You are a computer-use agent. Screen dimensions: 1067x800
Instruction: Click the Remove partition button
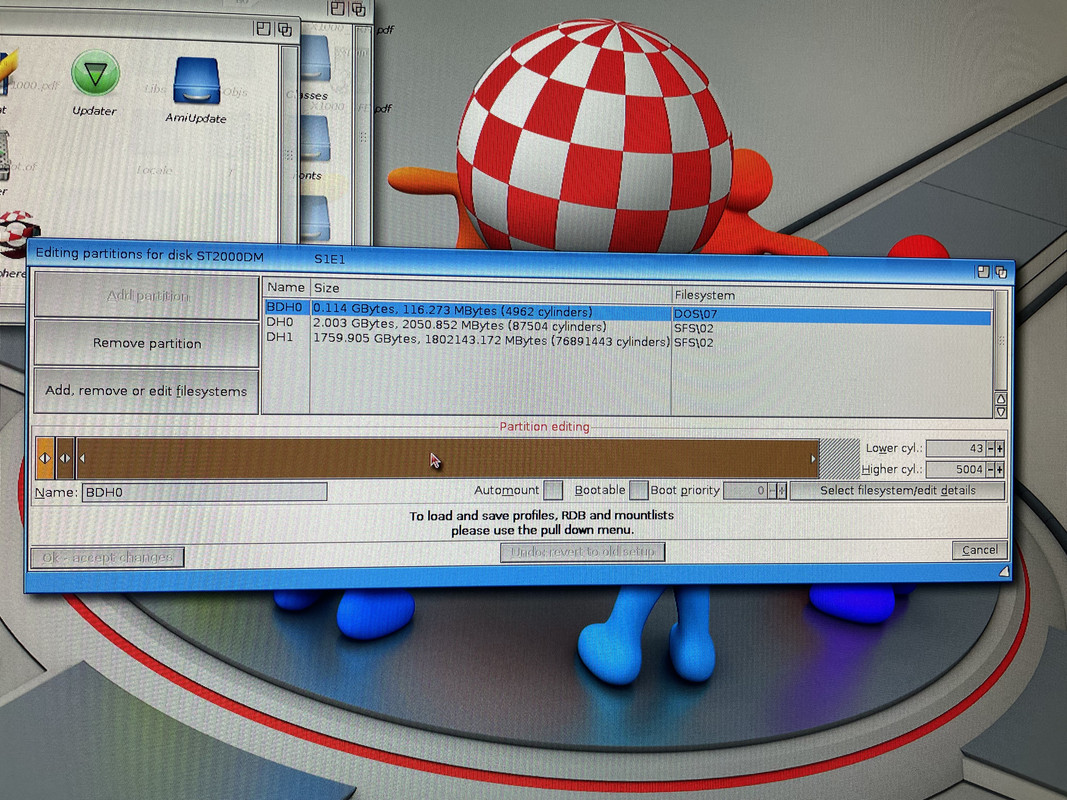click(x=147, y=344)
